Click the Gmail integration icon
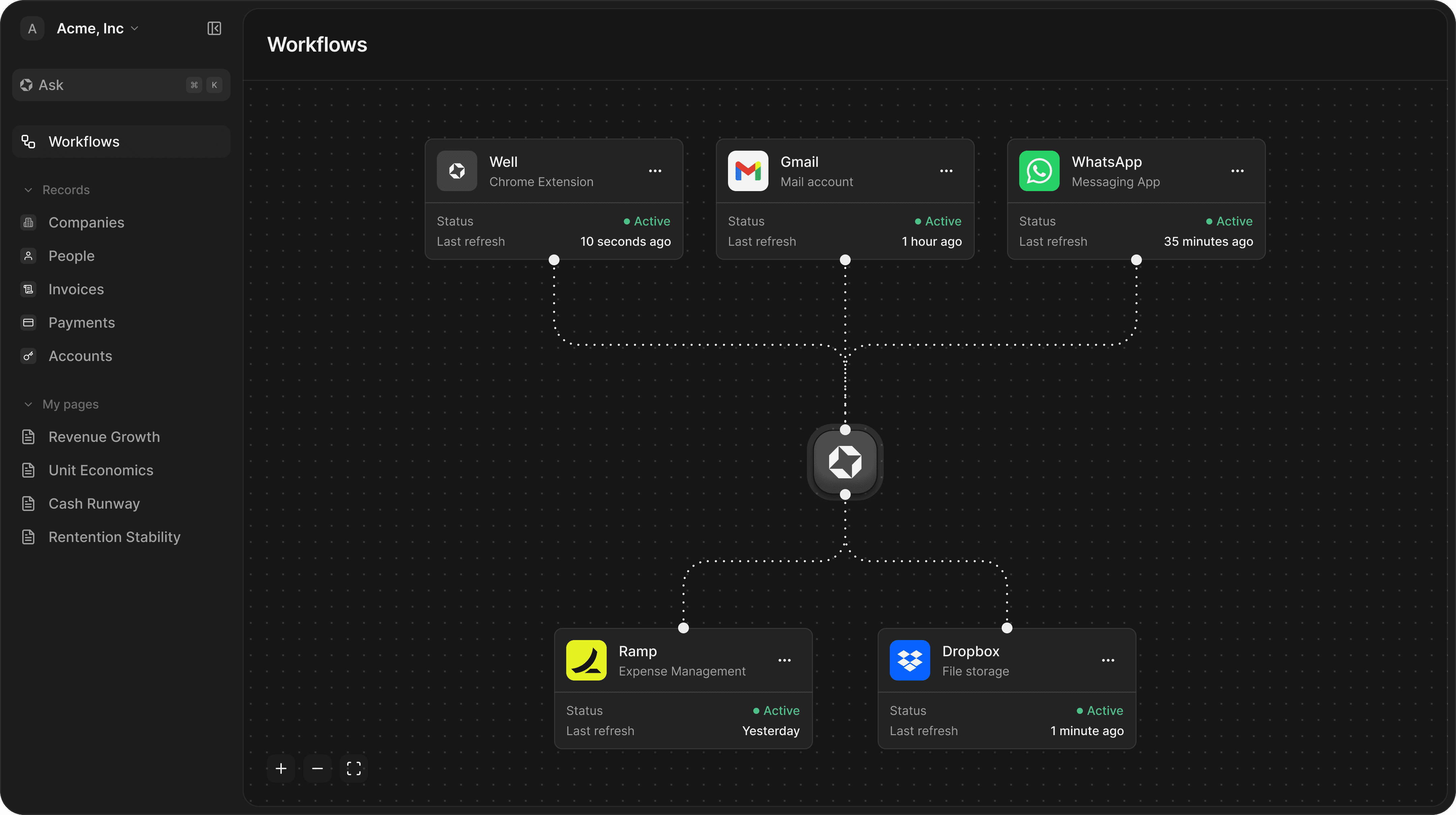Viewport: 1456px width, 815px height. pos(747,171)
